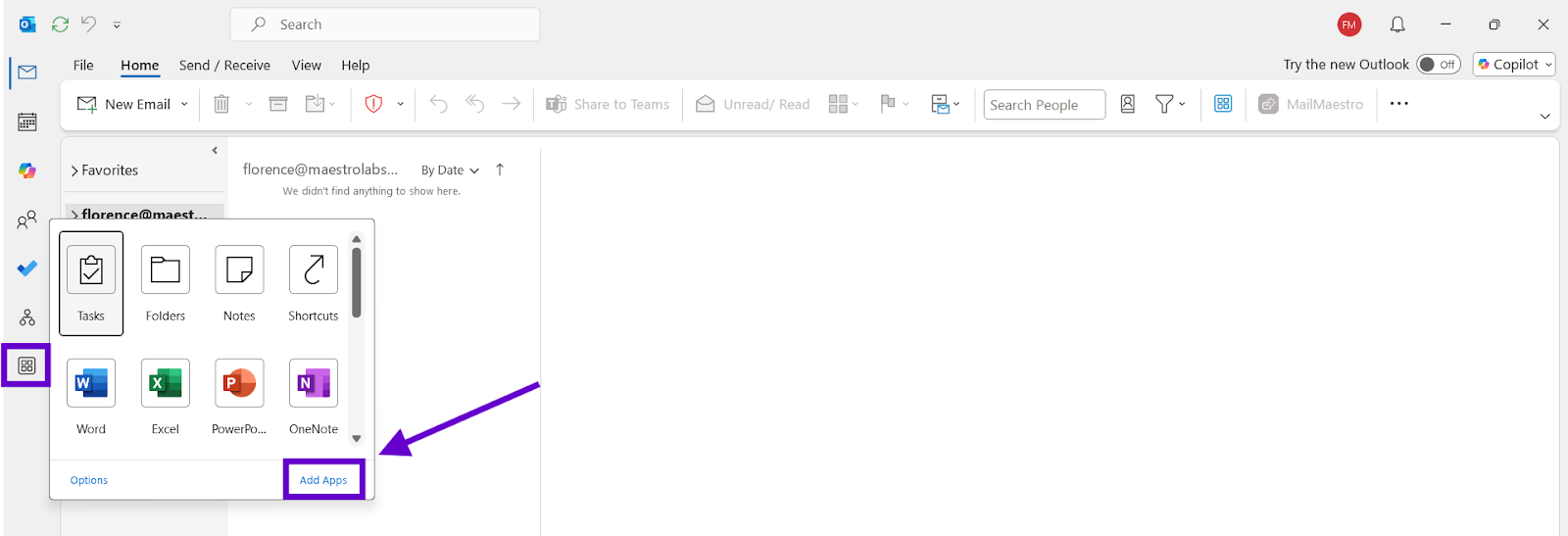Launch OneNote from the apps flyout
Image resolution: width=1568 pixels, height=536 pixels.
314,397
